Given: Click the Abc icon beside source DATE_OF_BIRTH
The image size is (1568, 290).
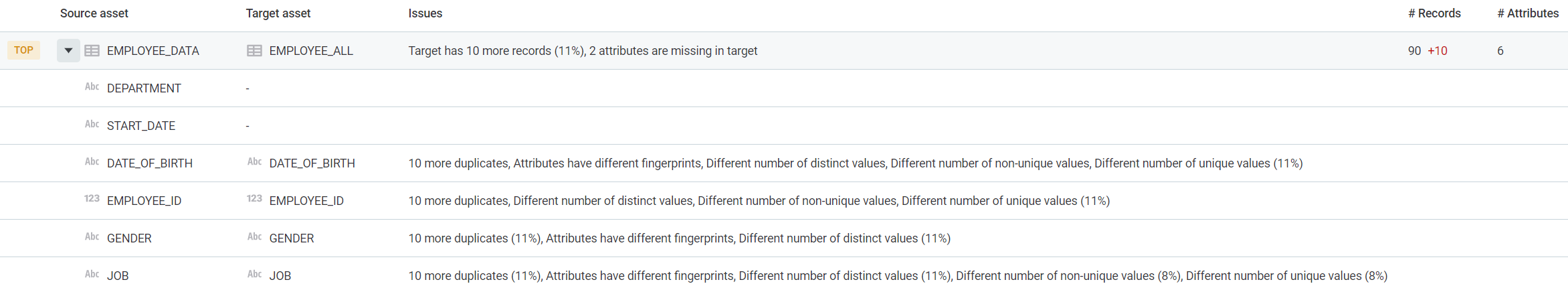Looking at the screenshot, I should tap(92, 162).
